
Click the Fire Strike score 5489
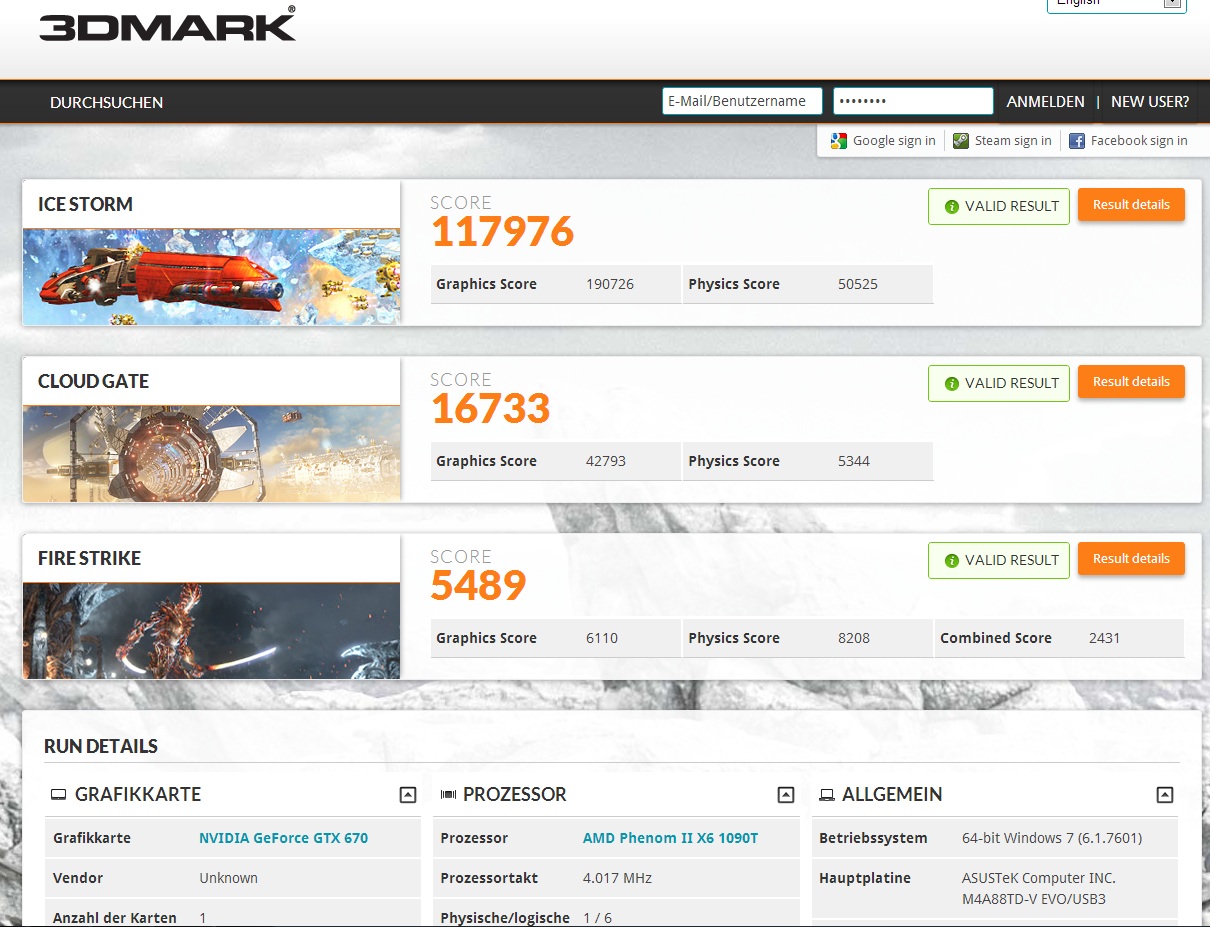tap(478, 586)
